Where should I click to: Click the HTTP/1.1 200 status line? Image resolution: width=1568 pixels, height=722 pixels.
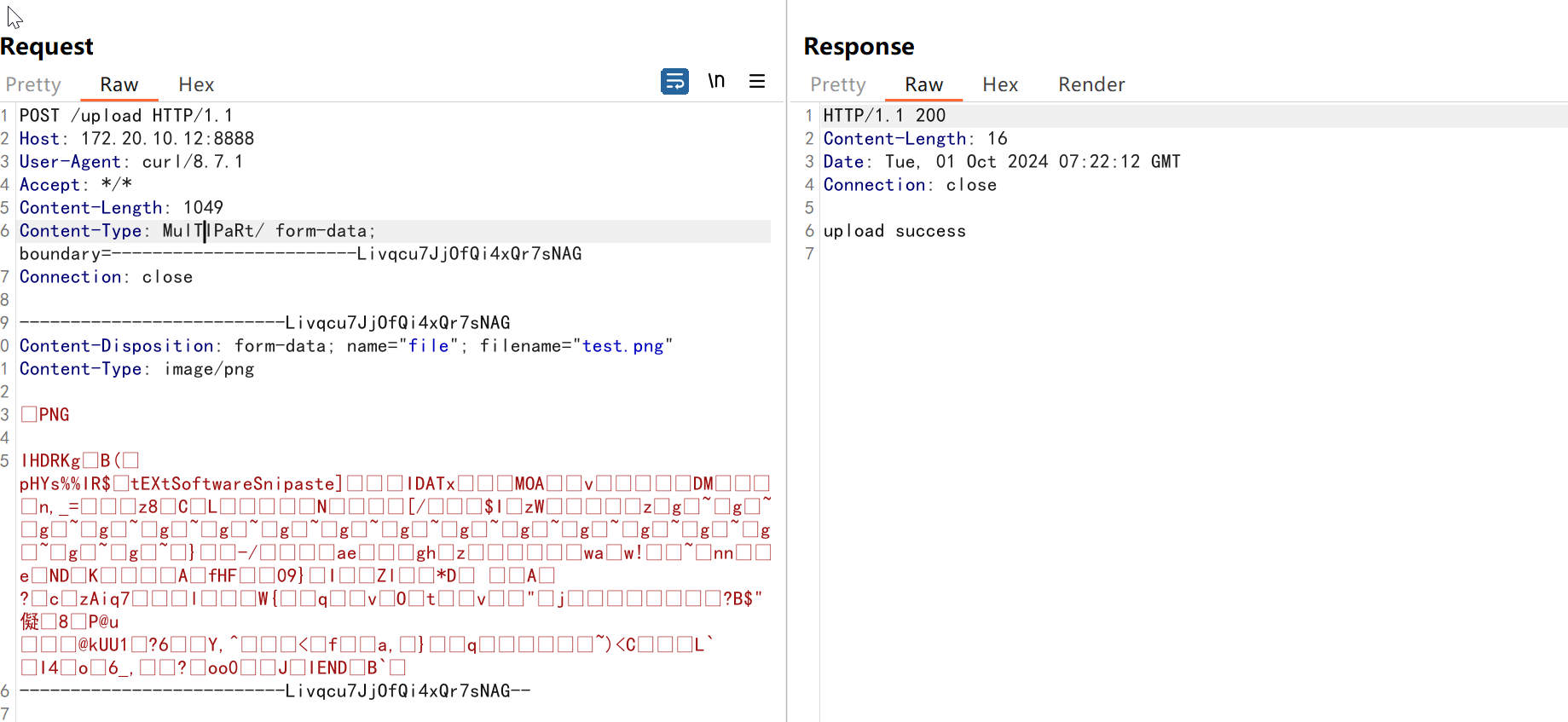pyautogui.click(x=884, y=116)
